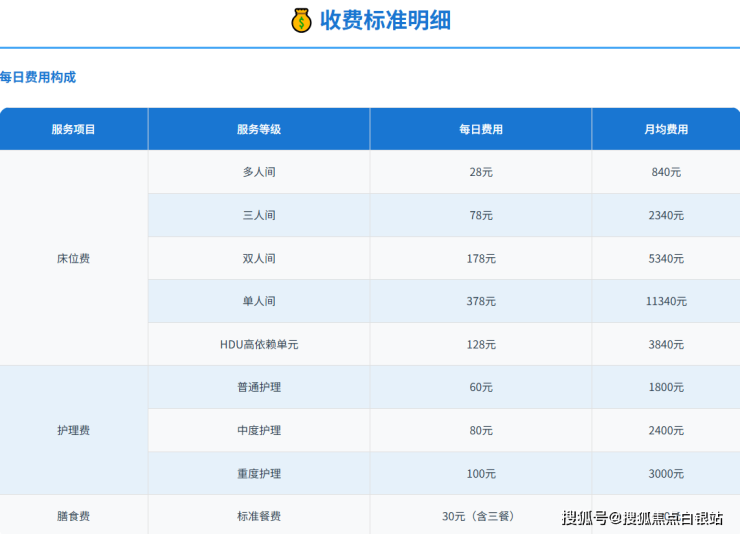Click the 多人间 service level cell
740x534 pixels.
coord(259,172)
